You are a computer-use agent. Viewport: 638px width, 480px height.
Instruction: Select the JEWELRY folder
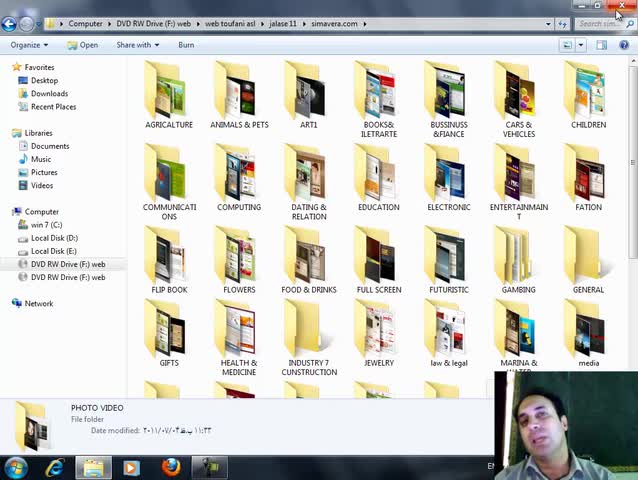tap(379, 334)
